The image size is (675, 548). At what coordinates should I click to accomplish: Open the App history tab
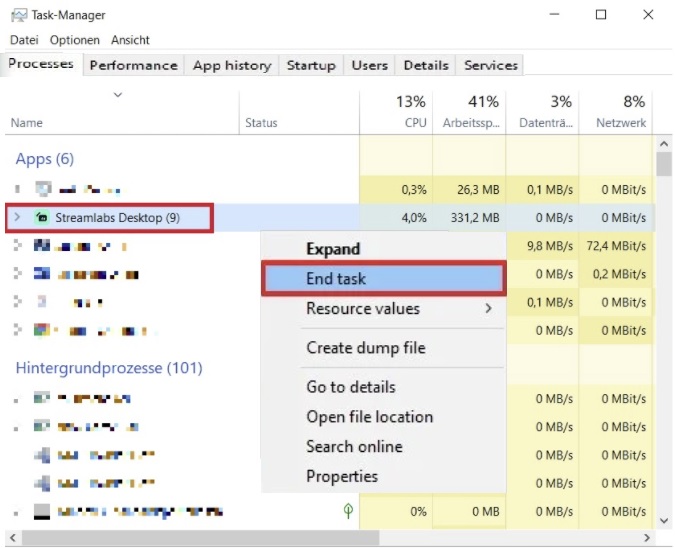(231, 65)
